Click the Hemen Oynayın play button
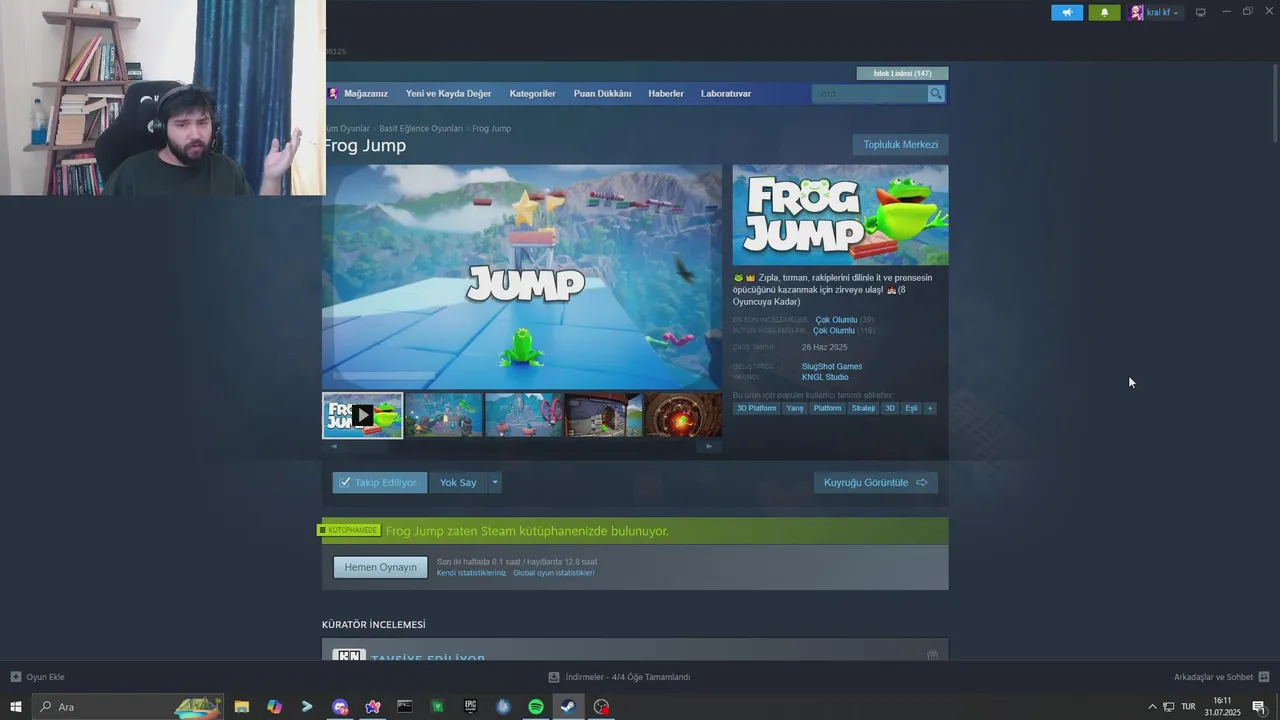This screenshot has width=1280, height=720. tap(380, 567)
